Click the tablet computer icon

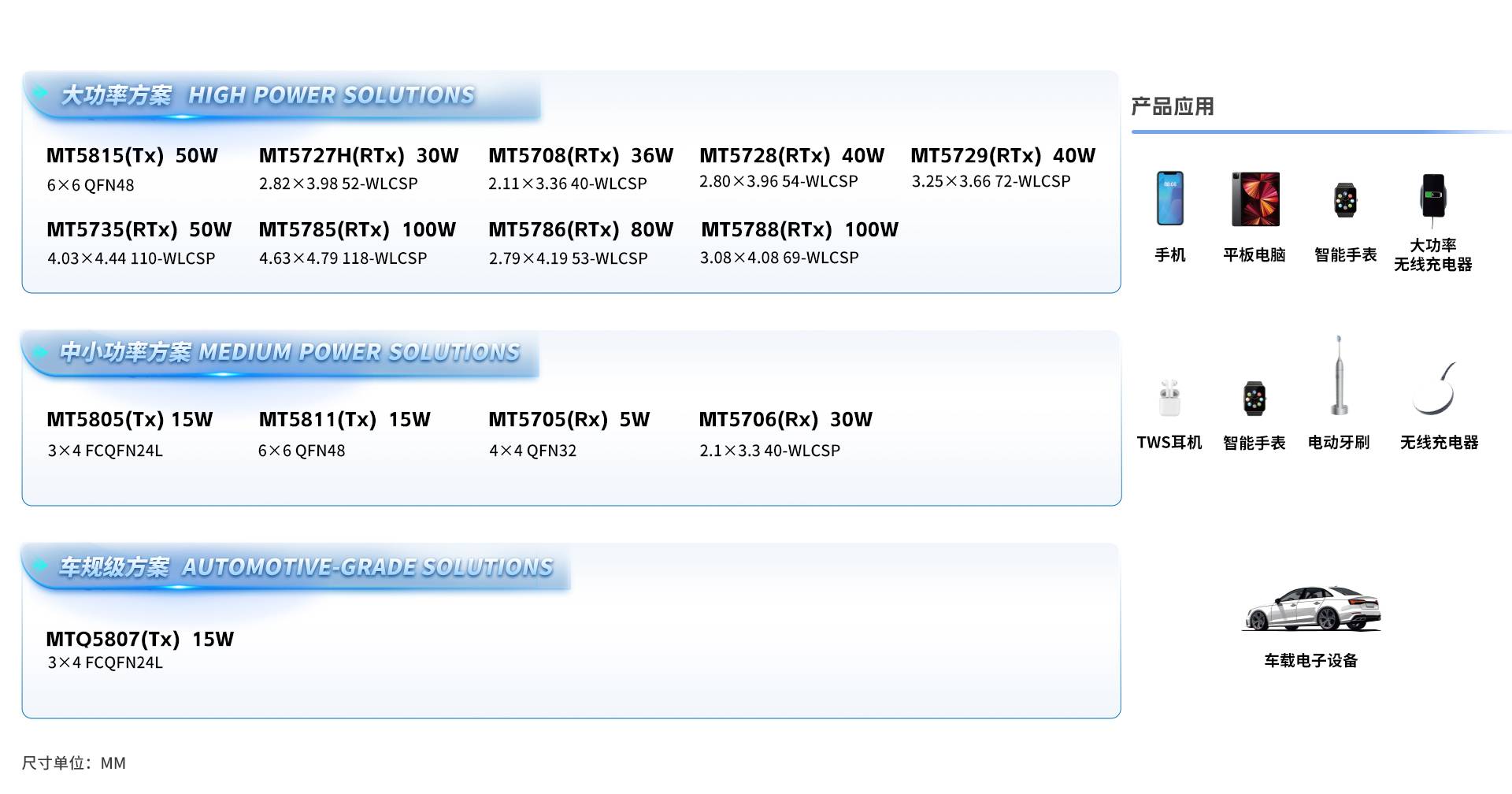point(1255,199)
